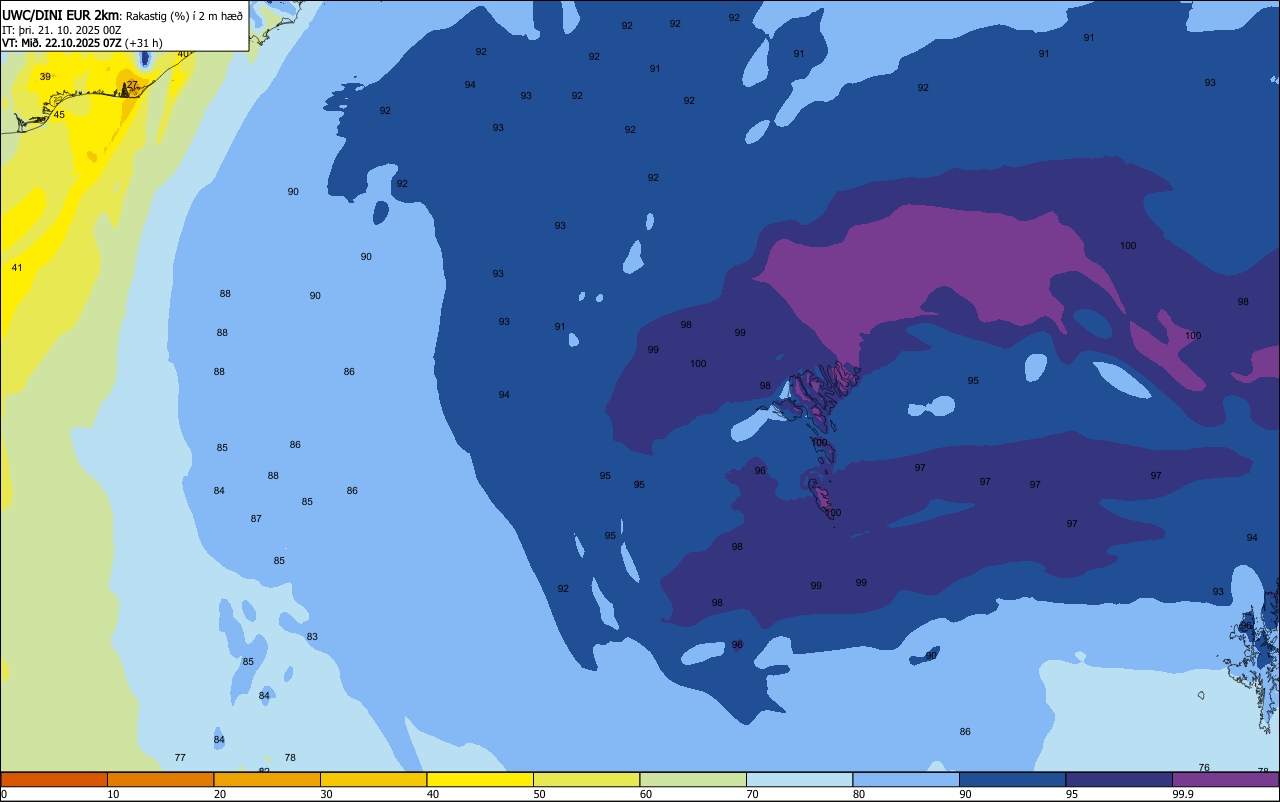Click the humidity value '39' on the map
Screen dimensions: 1280x802
click(x=45, y=77)
